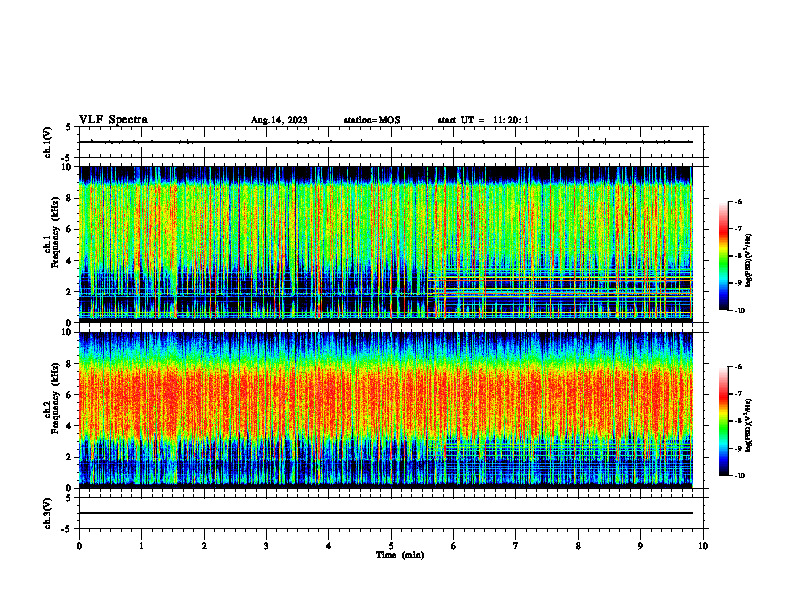Click the ch.3 voltage waveform trace
Viewport: 792px width, 612px height.
[386, 513]
